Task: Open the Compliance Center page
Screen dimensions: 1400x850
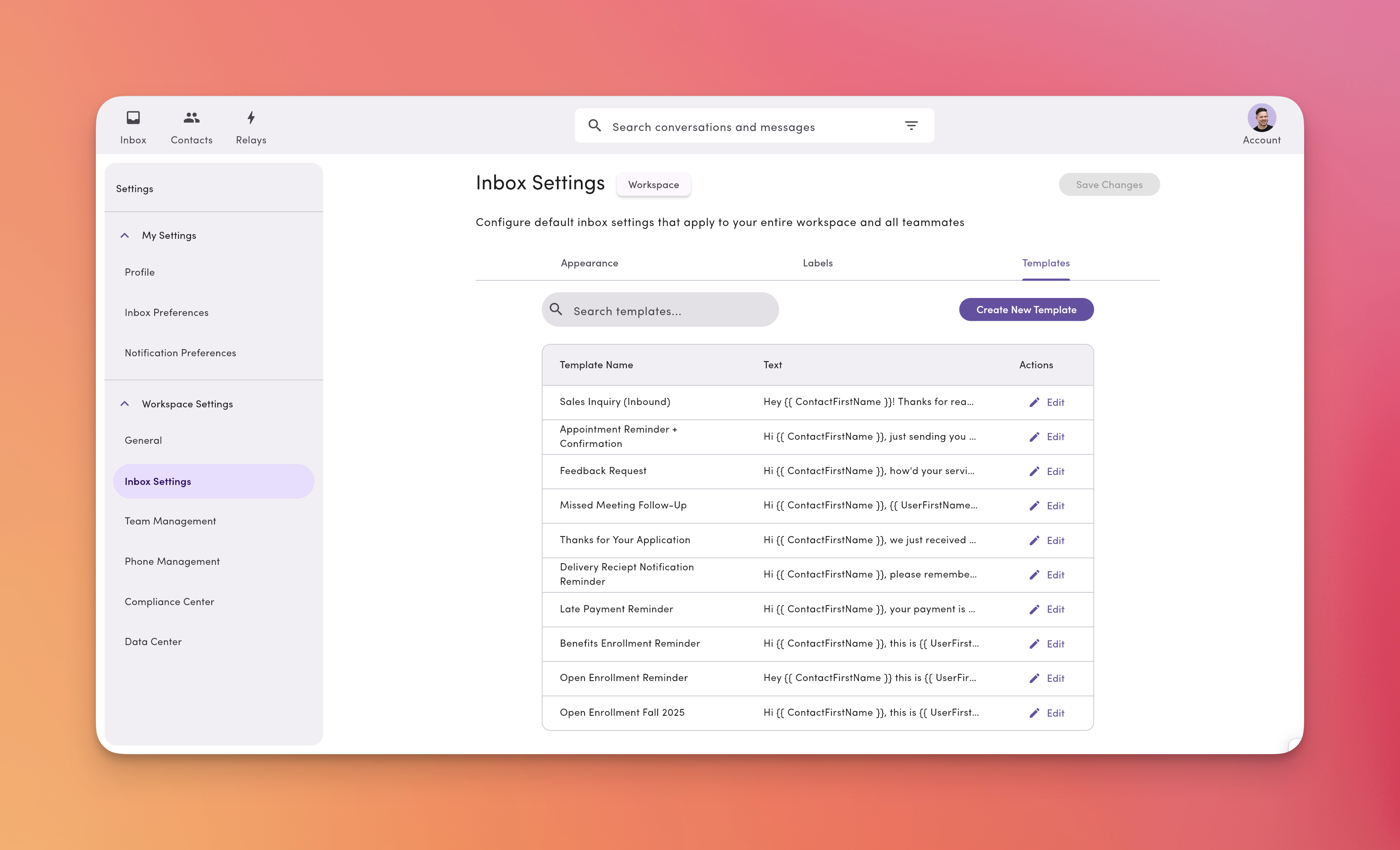Action: click(x=169, y=601)
